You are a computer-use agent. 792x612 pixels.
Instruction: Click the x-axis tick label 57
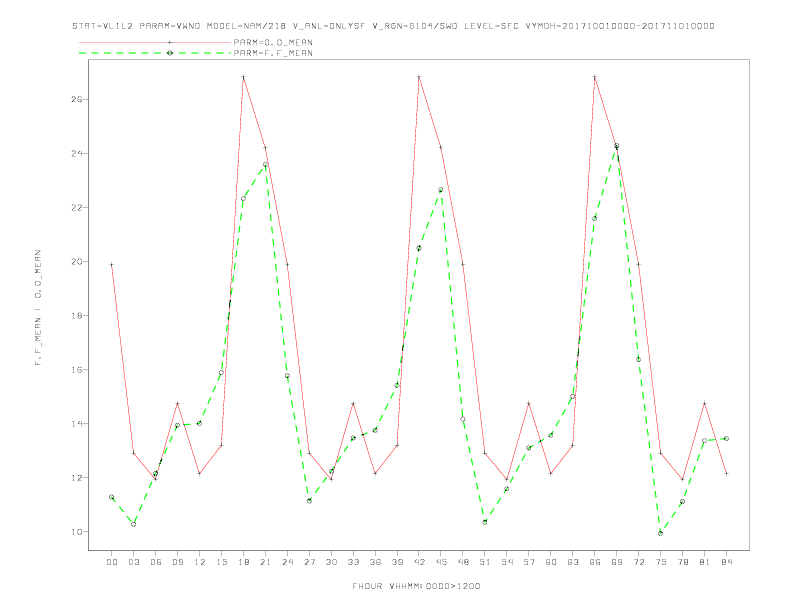(x=529, y=562)
